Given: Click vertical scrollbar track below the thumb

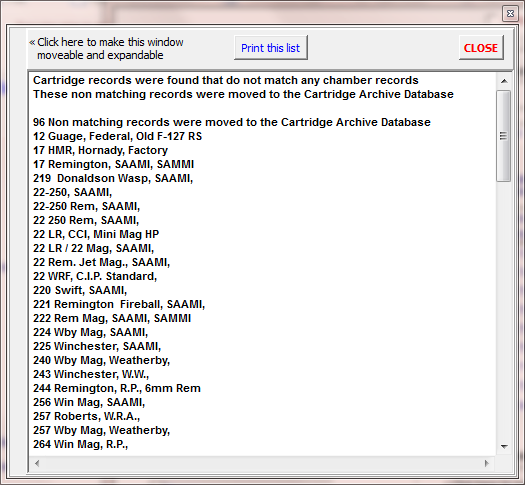Looking at the screenshot, I should click(x=504, y=310).
